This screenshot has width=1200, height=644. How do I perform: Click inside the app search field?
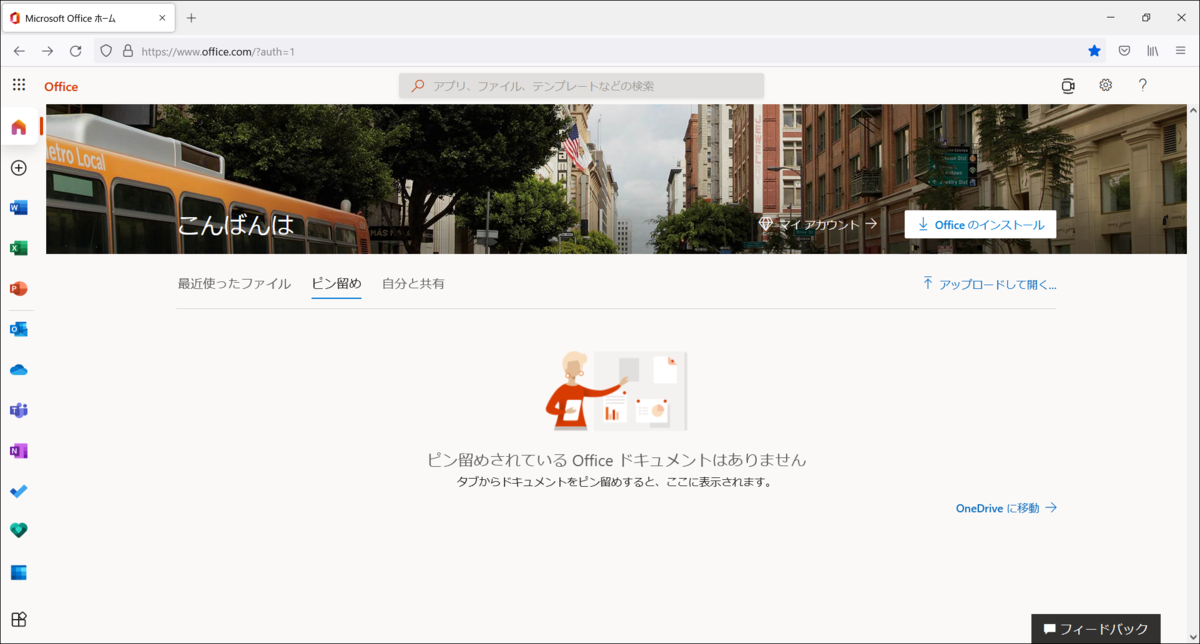point(583,85)
